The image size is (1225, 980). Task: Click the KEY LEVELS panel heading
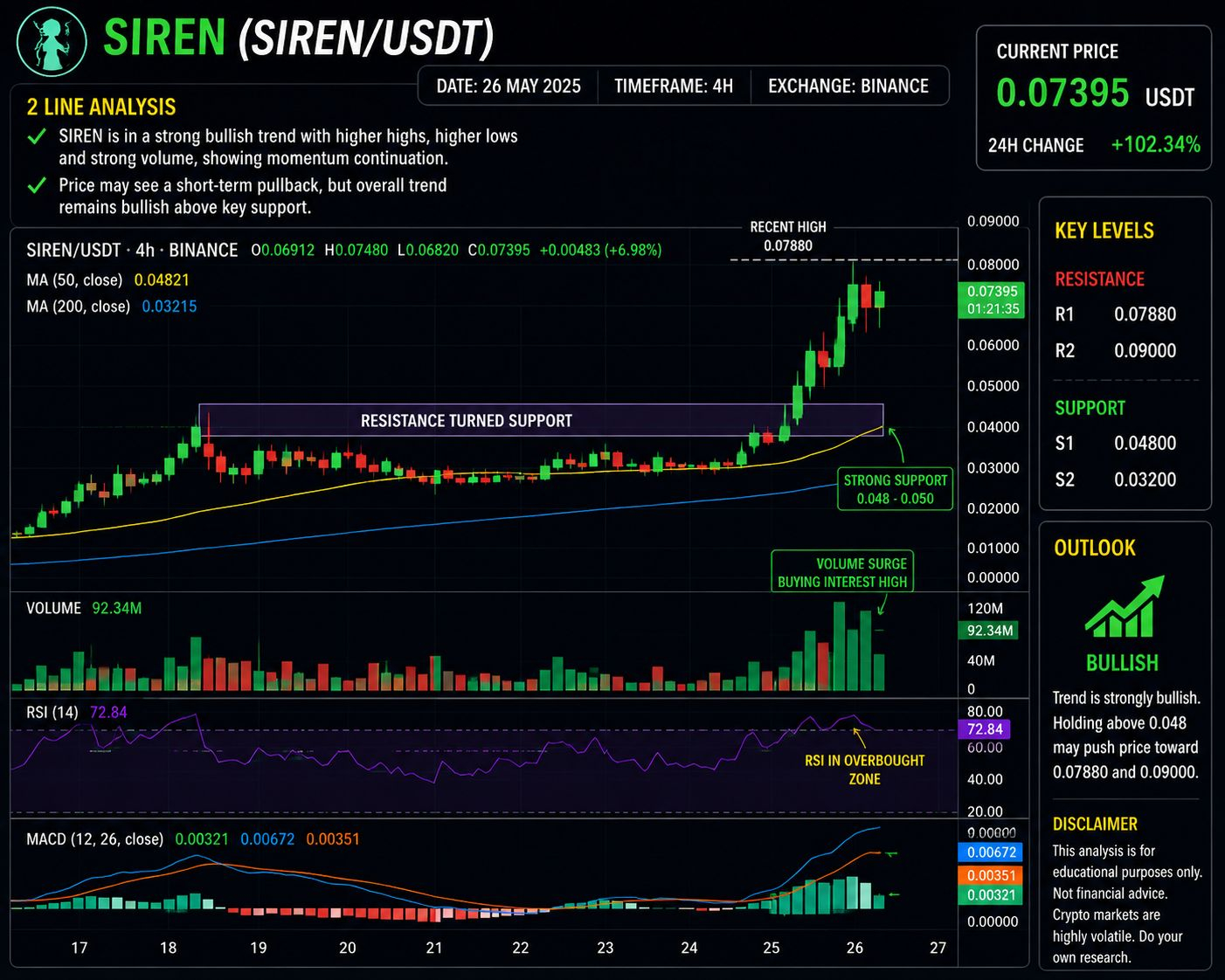click(x=1104, y=231)
